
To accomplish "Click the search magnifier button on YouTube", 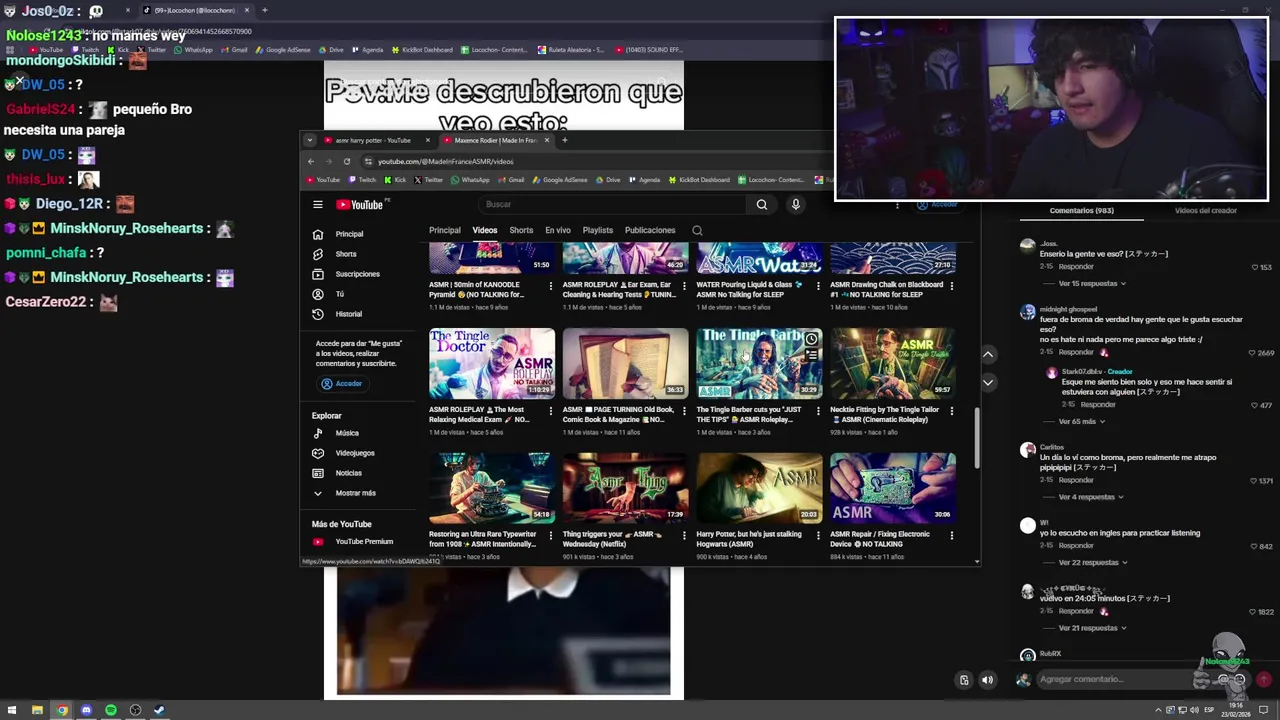I will (x=762, y=205).
